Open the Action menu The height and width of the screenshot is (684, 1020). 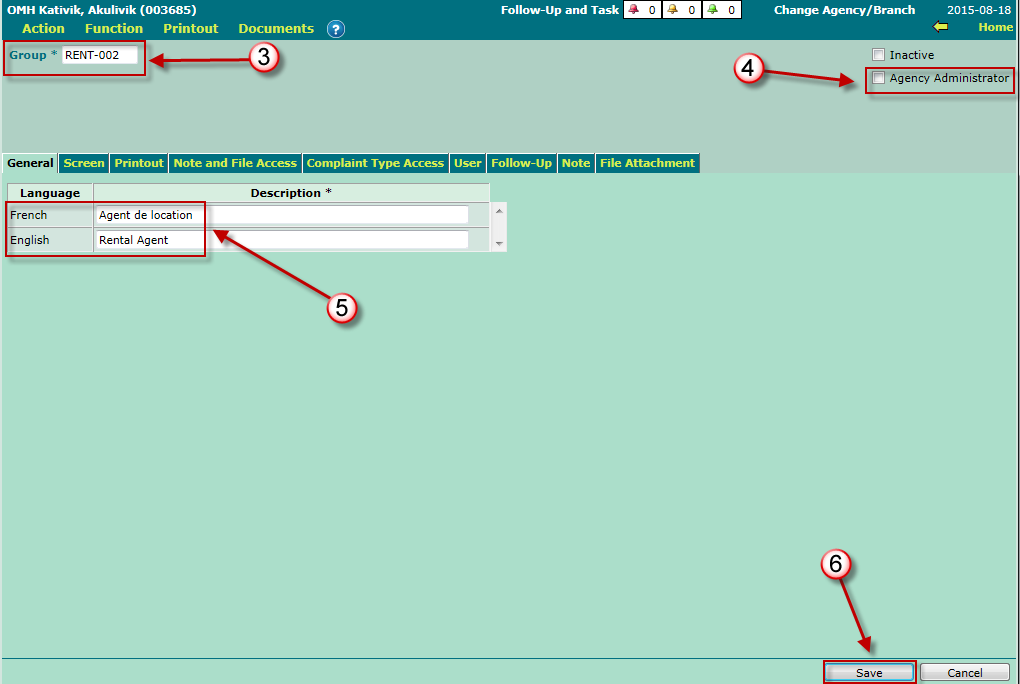pos(43,29)
